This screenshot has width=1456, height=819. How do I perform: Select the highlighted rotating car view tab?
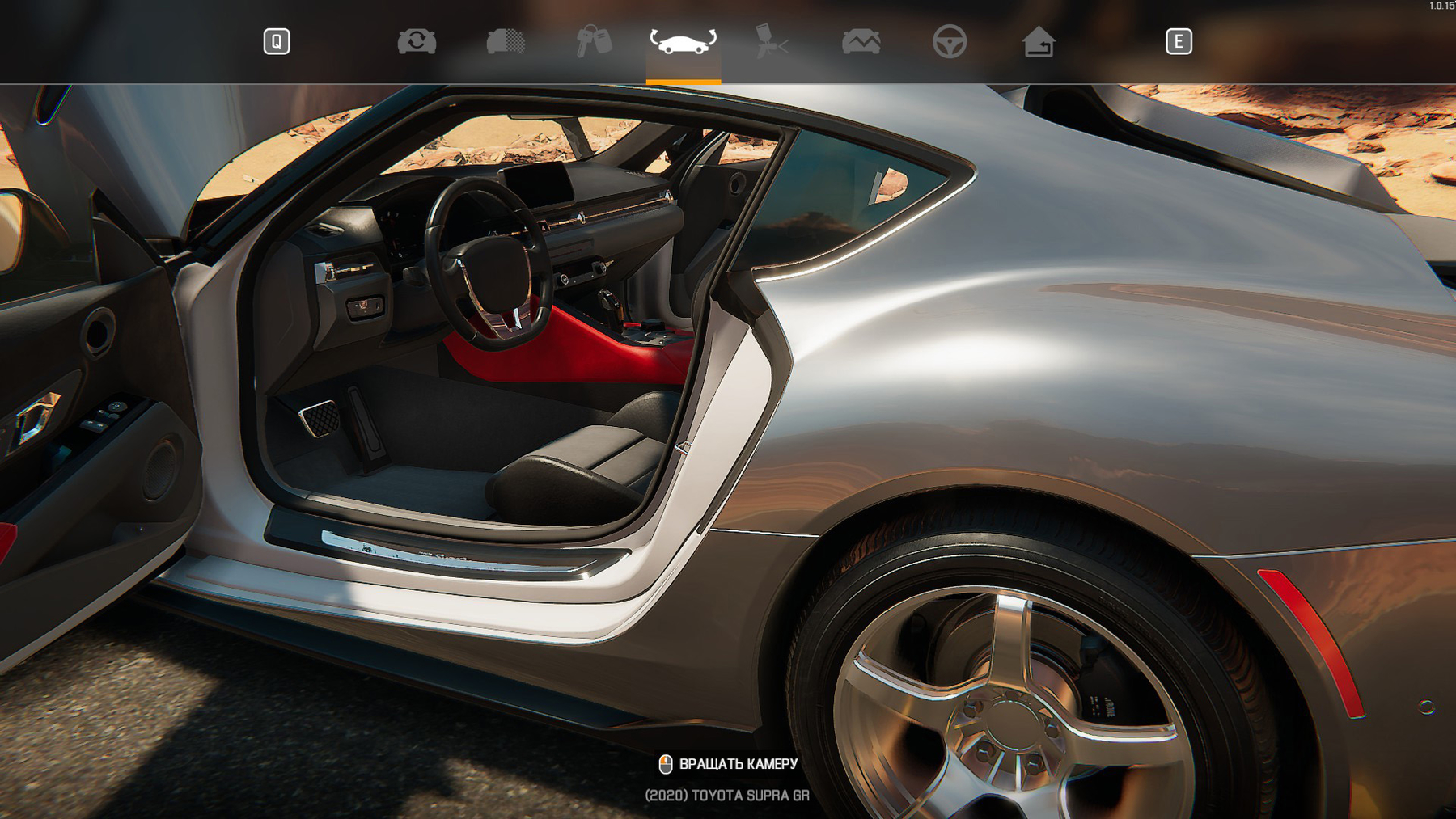pyautogui.click(x=683, y=42)
